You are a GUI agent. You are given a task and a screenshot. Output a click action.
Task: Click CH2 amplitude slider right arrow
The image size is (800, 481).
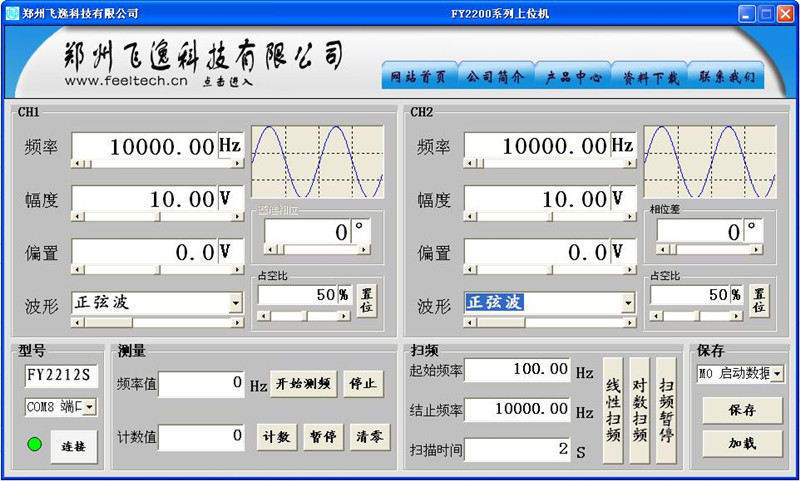630,216
